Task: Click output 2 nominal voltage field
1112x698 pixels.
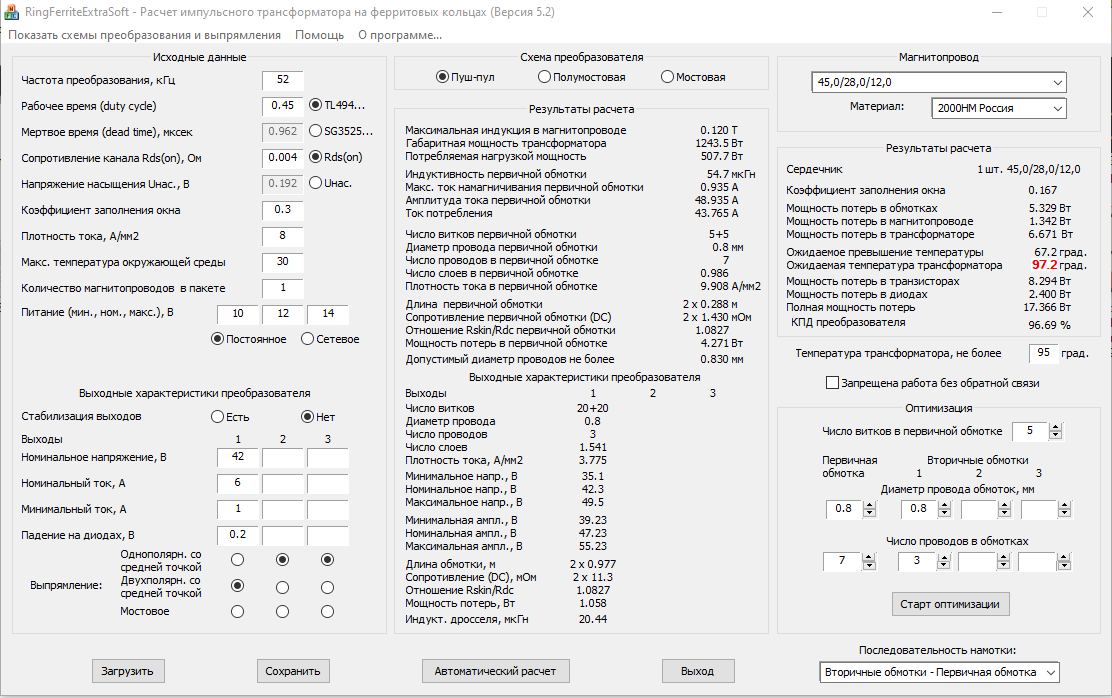Action: tap(282, 457)
